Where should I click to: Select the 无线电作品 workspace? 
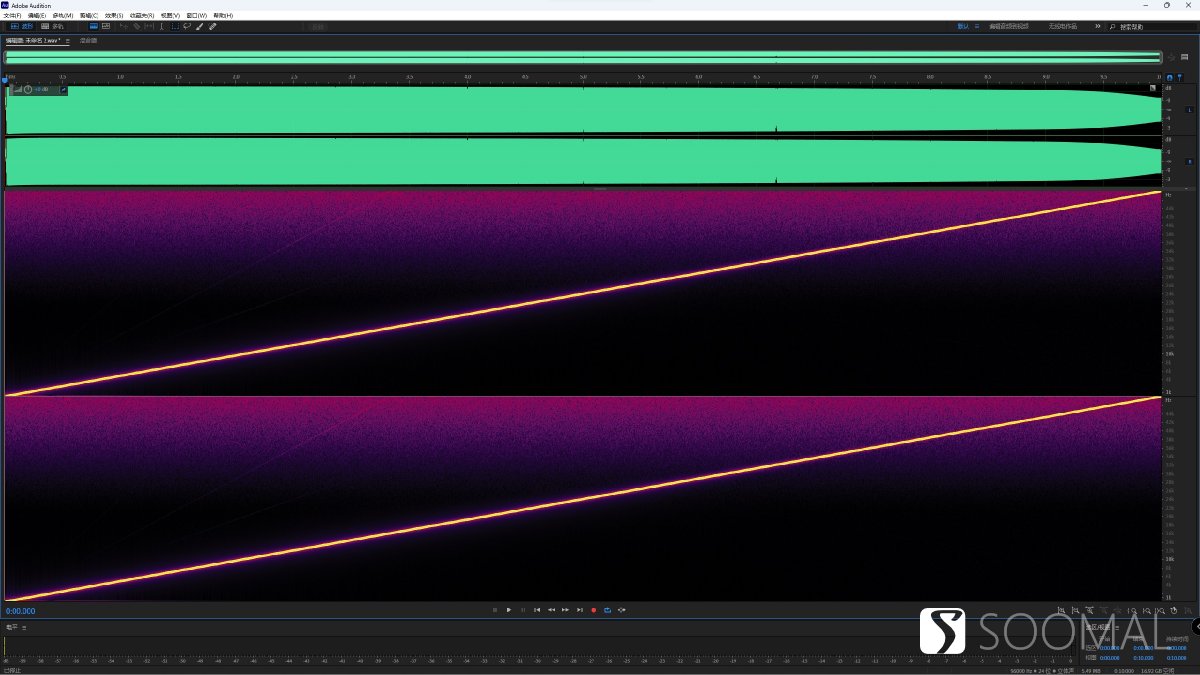click(x=1063, y=26)
